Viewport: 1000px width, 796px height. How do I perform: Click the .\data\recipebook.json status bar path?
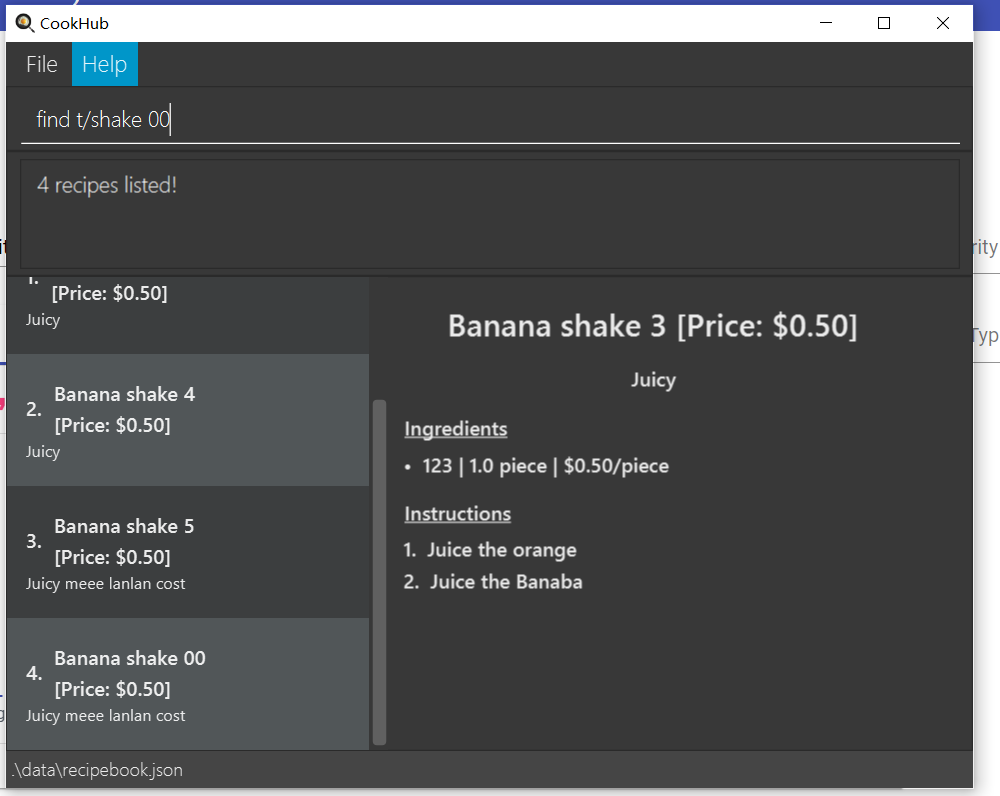98,770
